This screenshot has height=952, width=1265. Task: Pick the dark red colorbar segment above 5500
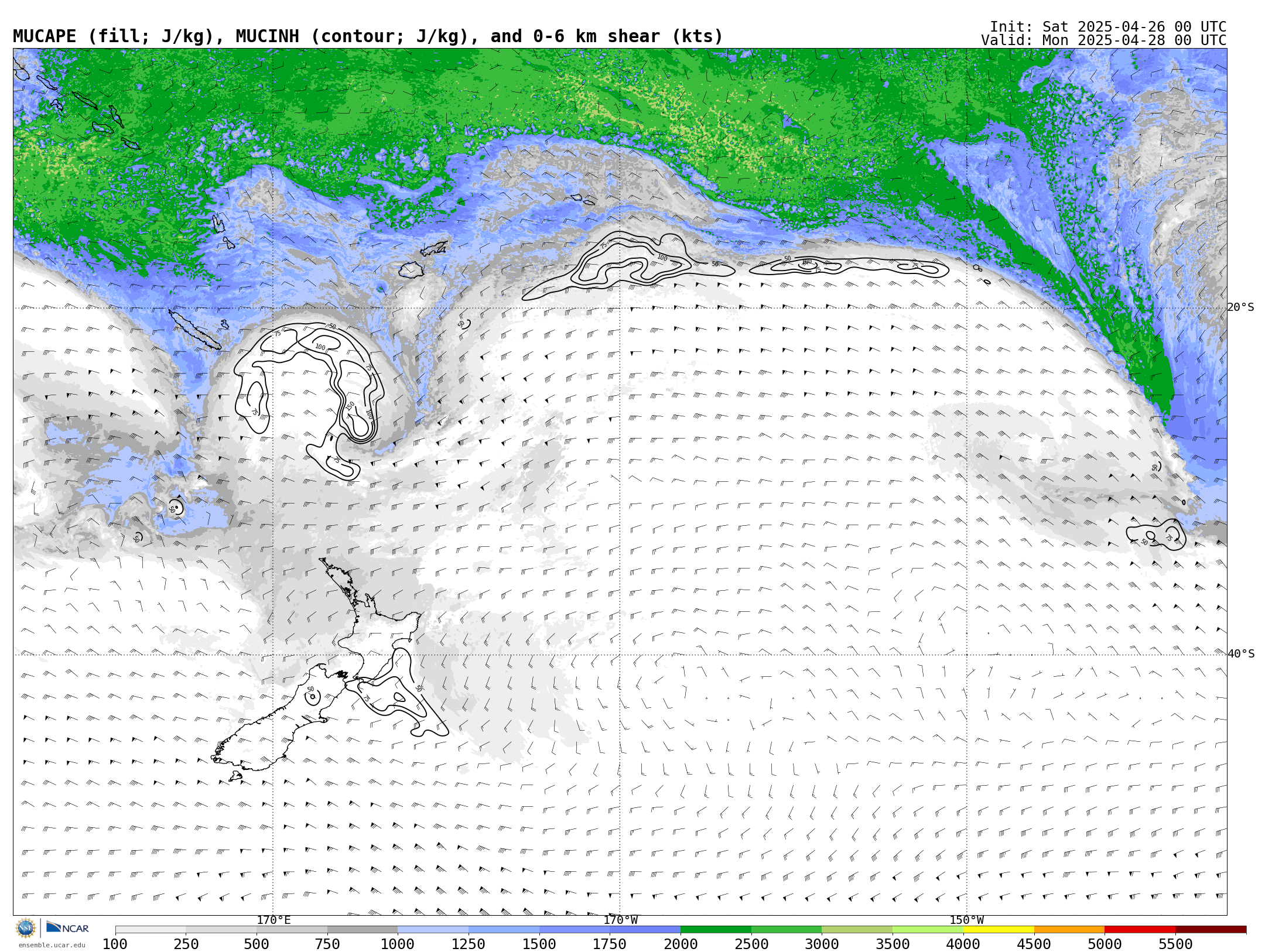pyautogui.click(x=1211, y=930)
